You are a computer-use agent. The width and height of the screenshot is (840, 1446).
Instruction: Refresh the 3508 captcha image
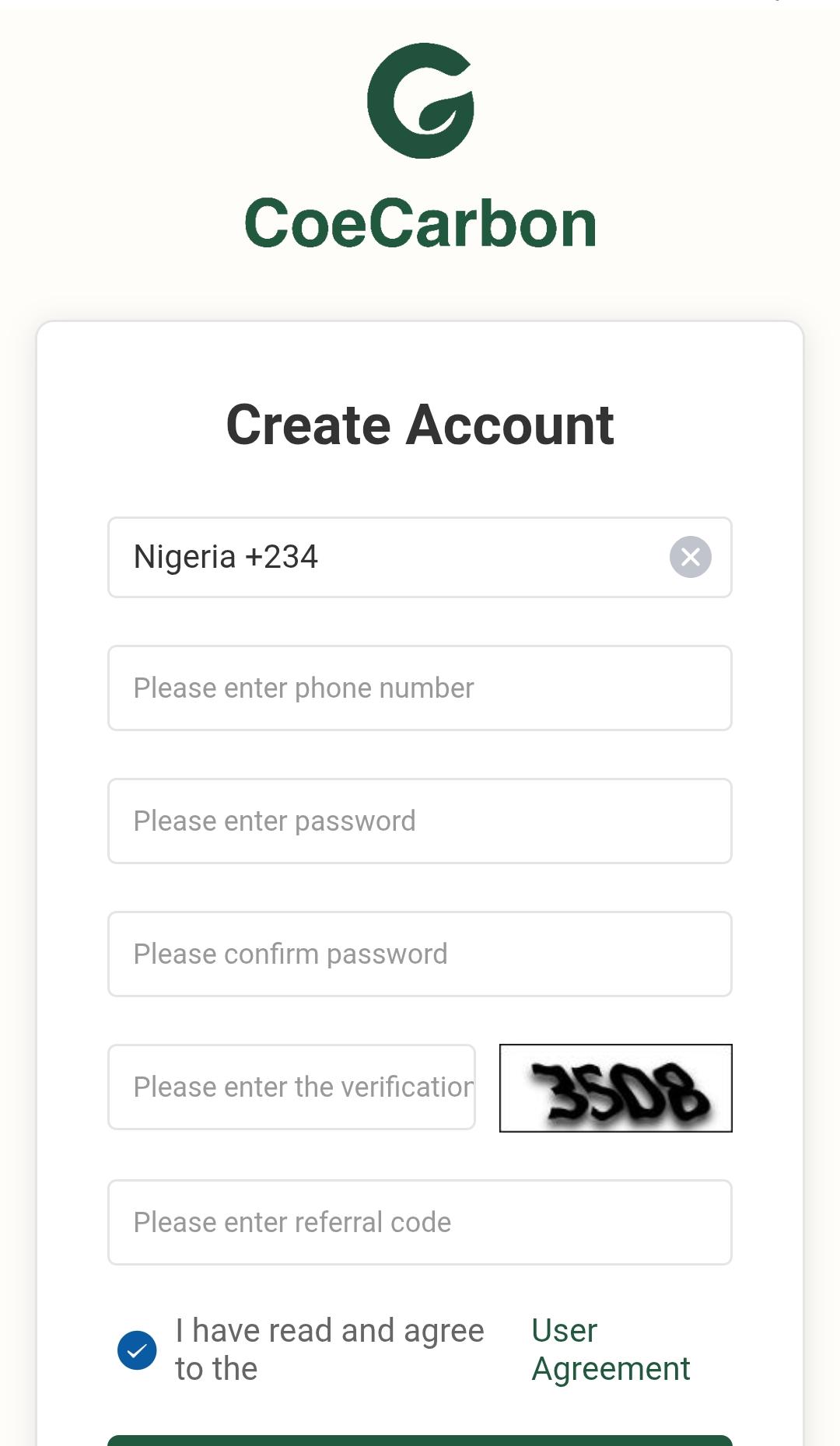(x=615, y=1087)
